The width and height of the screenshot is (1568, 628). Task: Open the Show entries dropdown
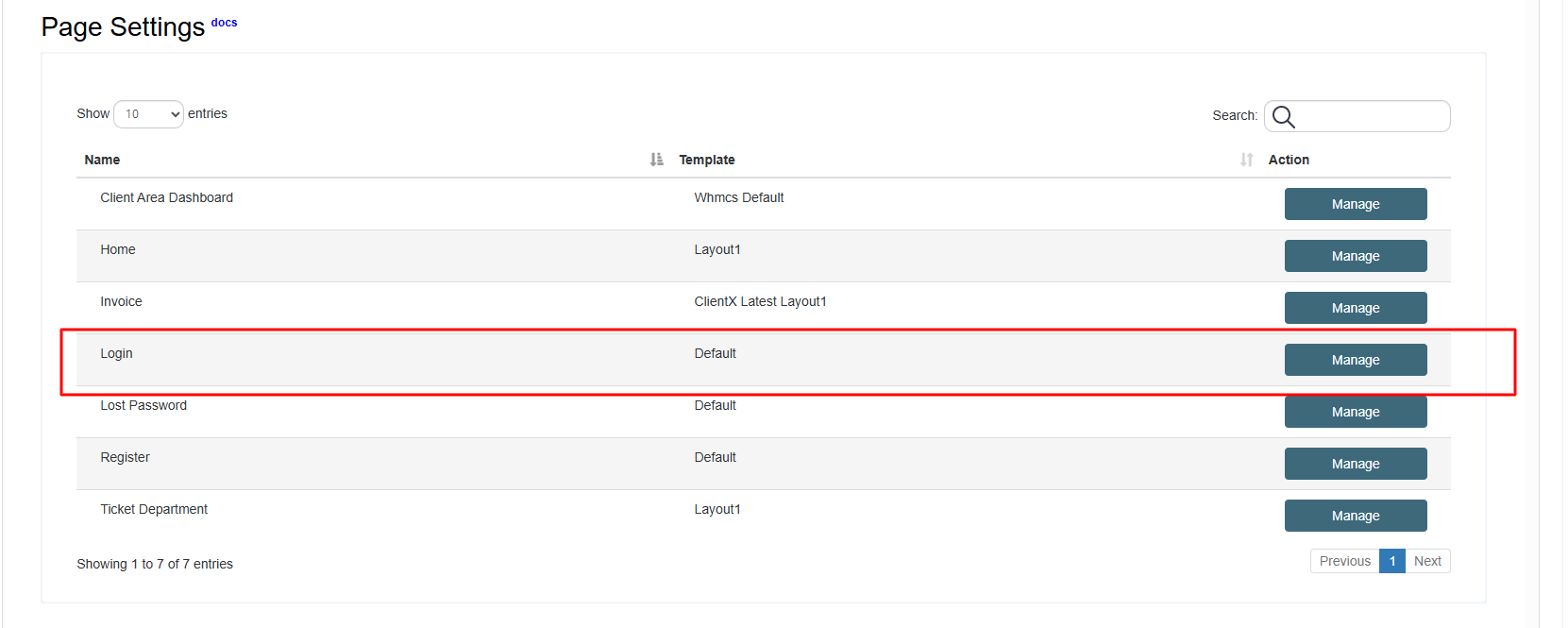pos(148,114)
